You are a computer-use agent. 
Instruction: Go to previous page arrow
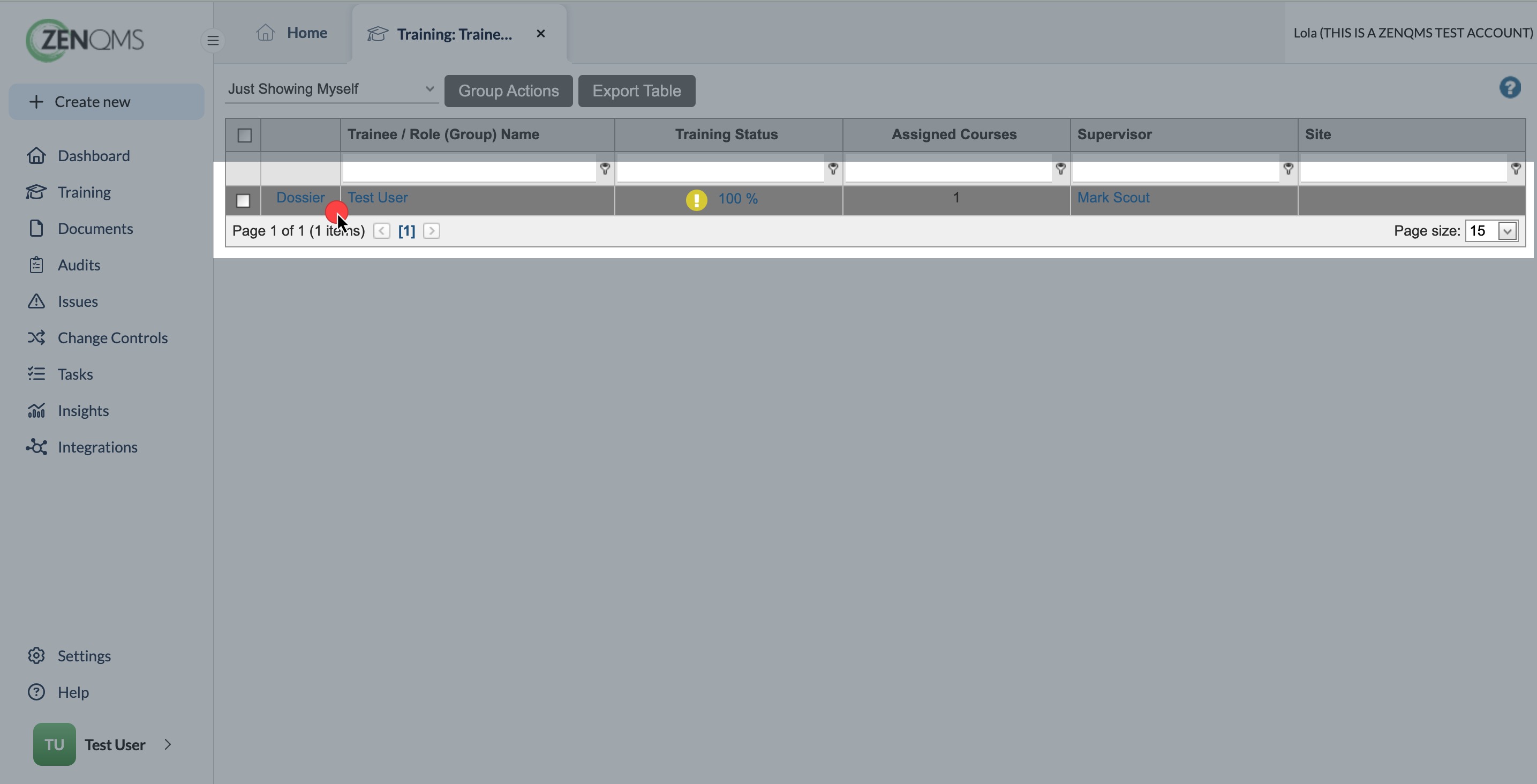click(382, 231)
